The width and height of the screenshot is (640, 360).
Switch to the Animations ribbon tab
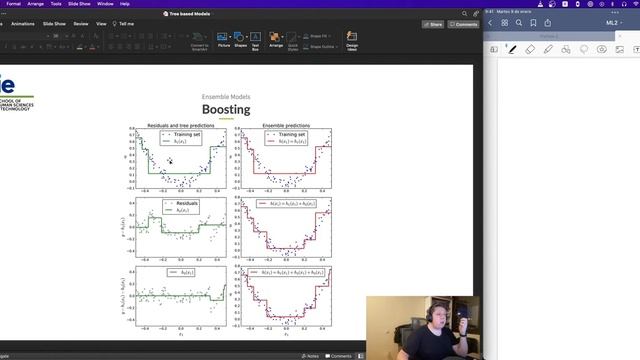pyautogui.click(x=23, y=24)
